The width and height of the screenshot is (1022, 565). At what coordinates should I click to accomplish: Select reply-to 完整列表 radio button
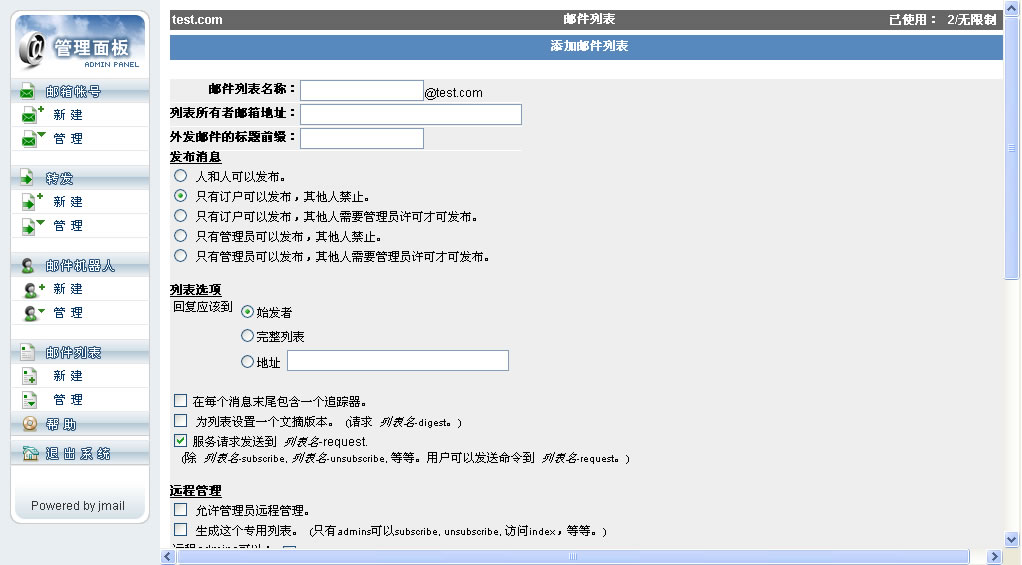[248, 336]
